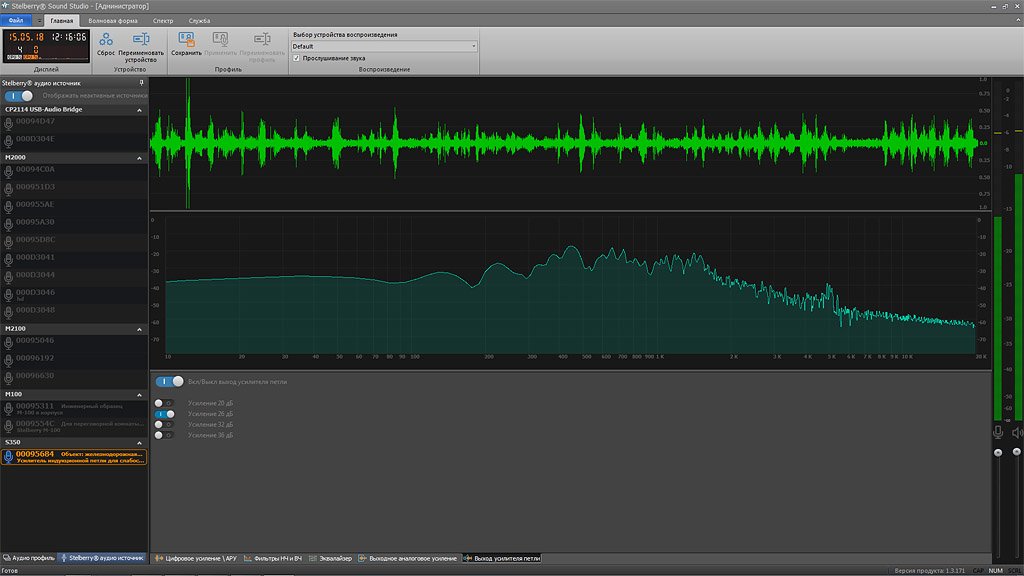Screen dimensions: 1024x576
Task: Toggle display of inactive sources switch
Action: pos(19,96)
